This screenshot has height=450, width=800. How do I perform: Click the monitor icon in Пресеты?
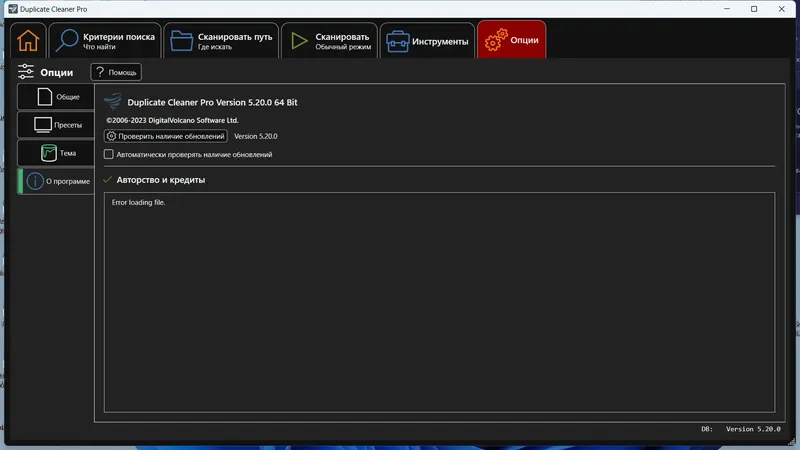click(43, 125)
